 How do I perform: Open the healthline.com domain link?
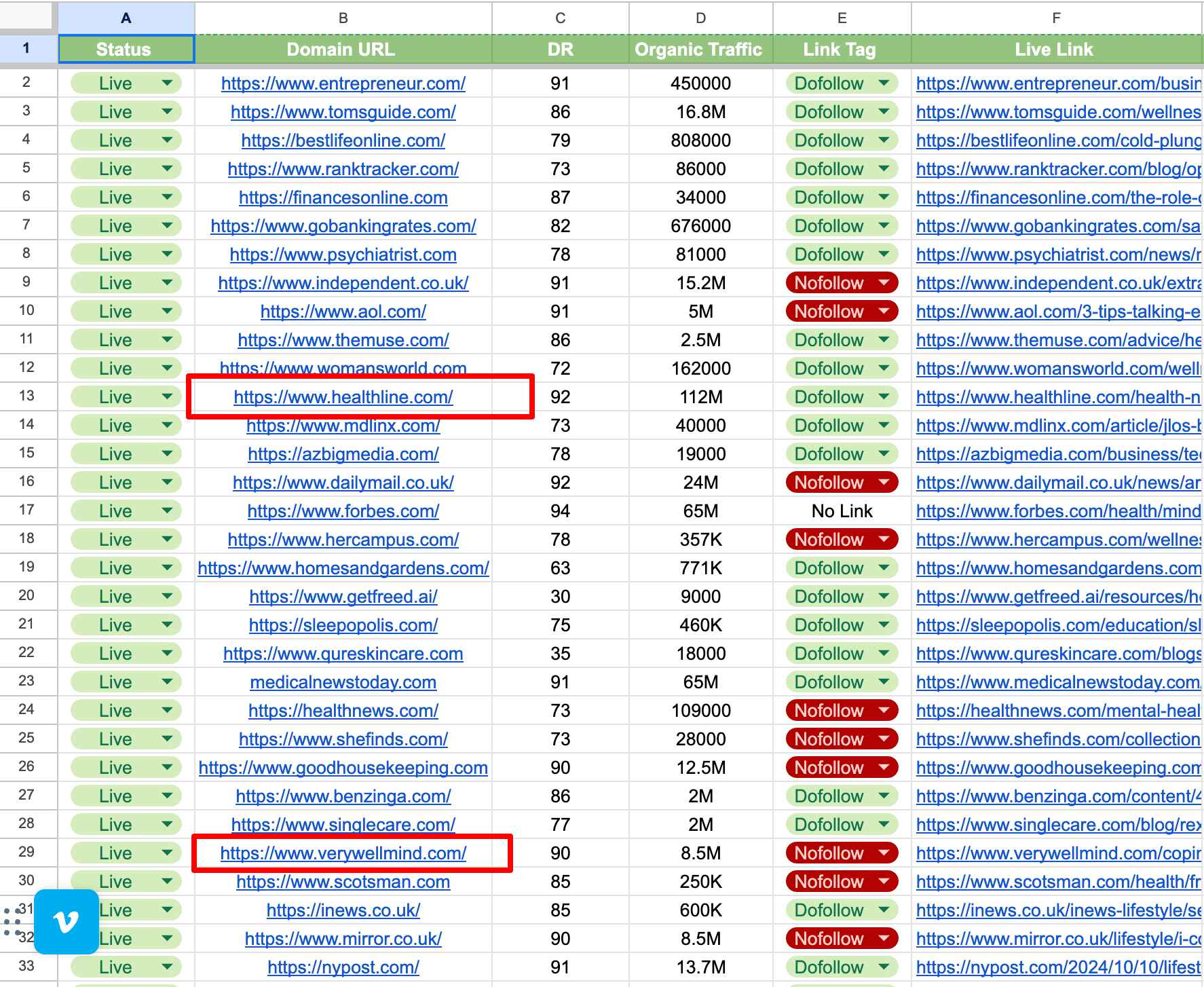pos(343,397)
